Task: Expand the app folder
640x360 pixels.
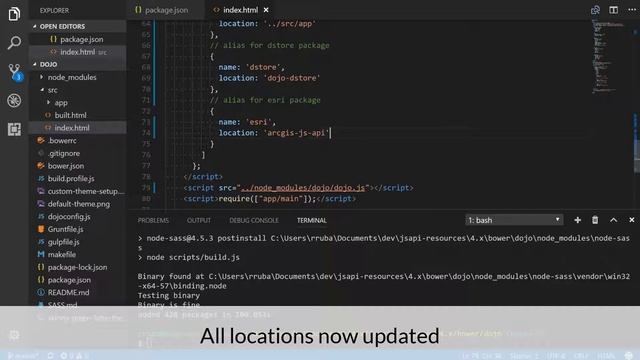Action: (78, 102)
